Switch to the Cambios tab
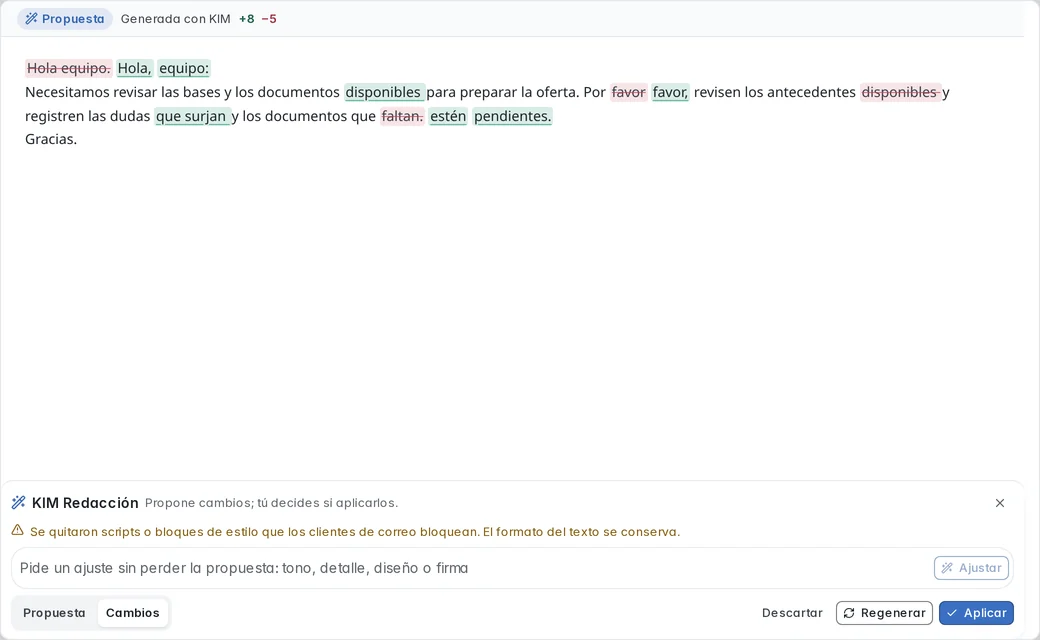 pos(133,613)
